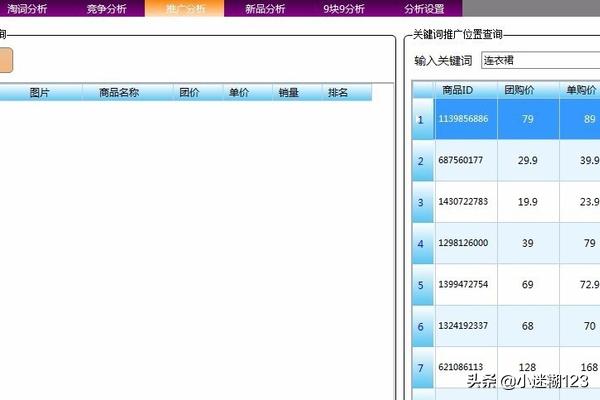
Task: Click the 图片 column header
Action: tap(40, 93)
